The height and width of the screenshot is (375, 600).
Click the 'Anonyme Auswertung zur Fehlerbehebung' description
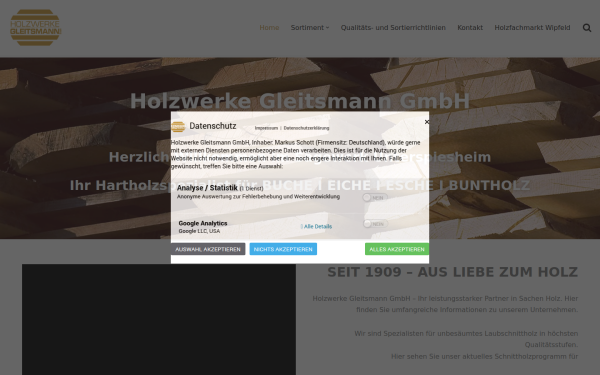pyautogui.click(x=258, y=197)
